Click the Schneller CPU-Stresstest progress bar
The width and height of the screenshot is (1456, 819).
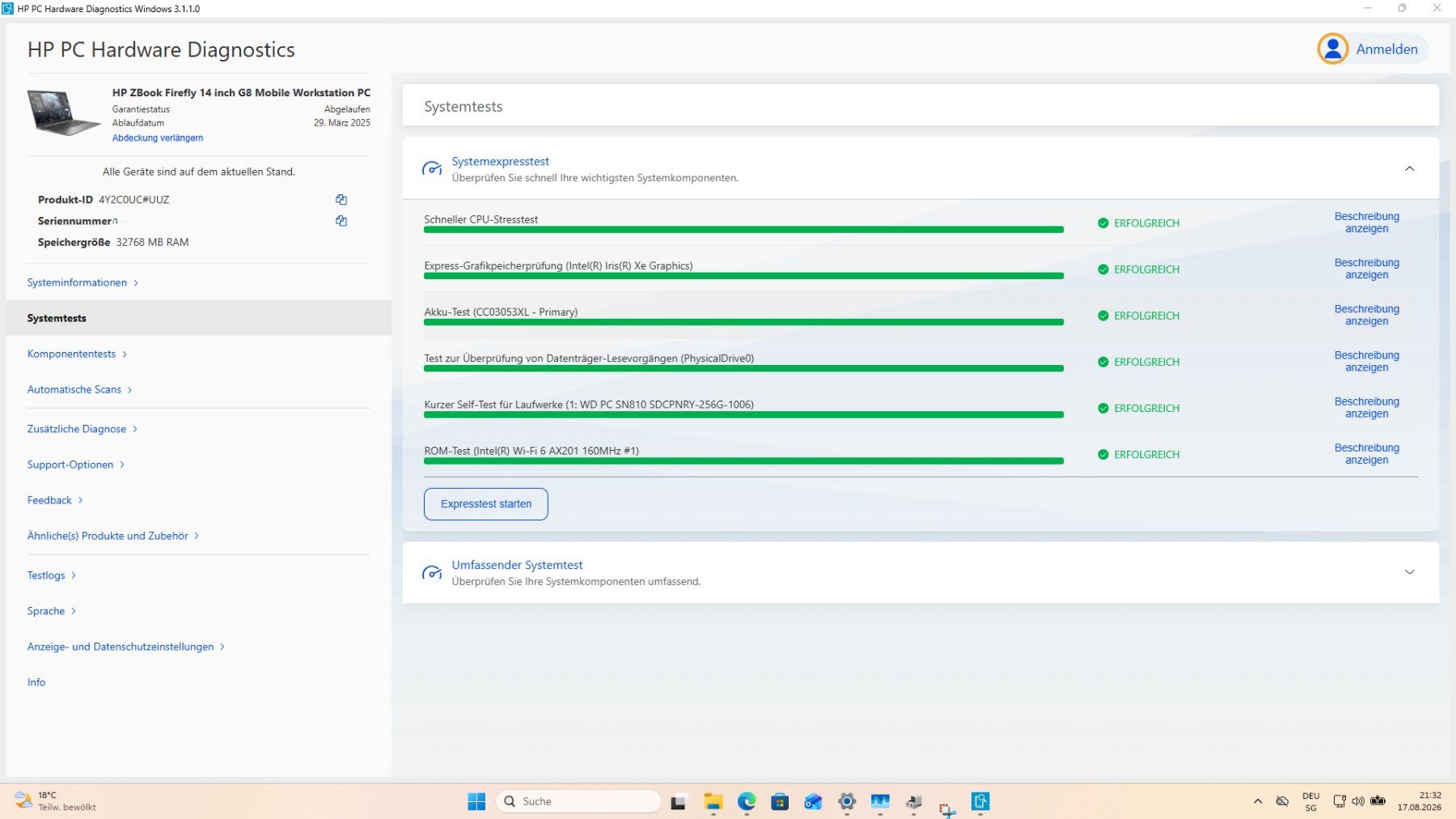pos(743,230)
